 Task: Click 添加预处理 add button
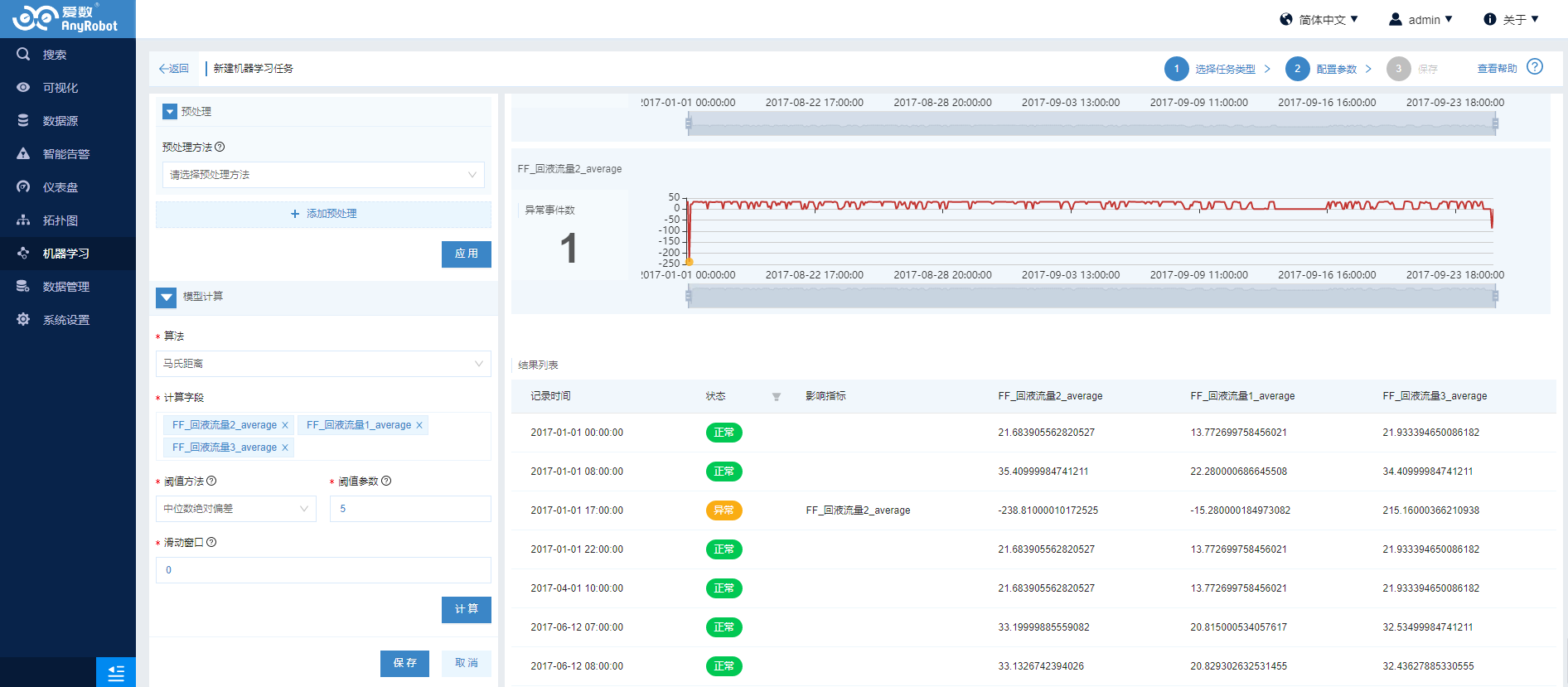pos(323,214)
